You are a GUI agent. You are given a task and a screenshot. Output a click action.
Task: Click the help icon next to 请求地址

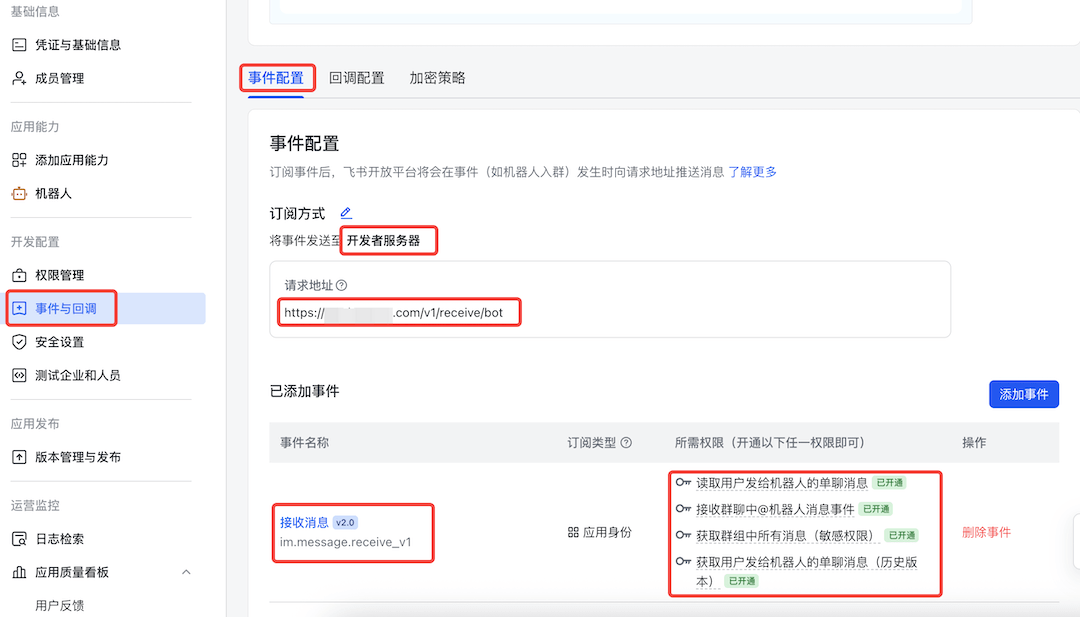click(x=342, y=285)
